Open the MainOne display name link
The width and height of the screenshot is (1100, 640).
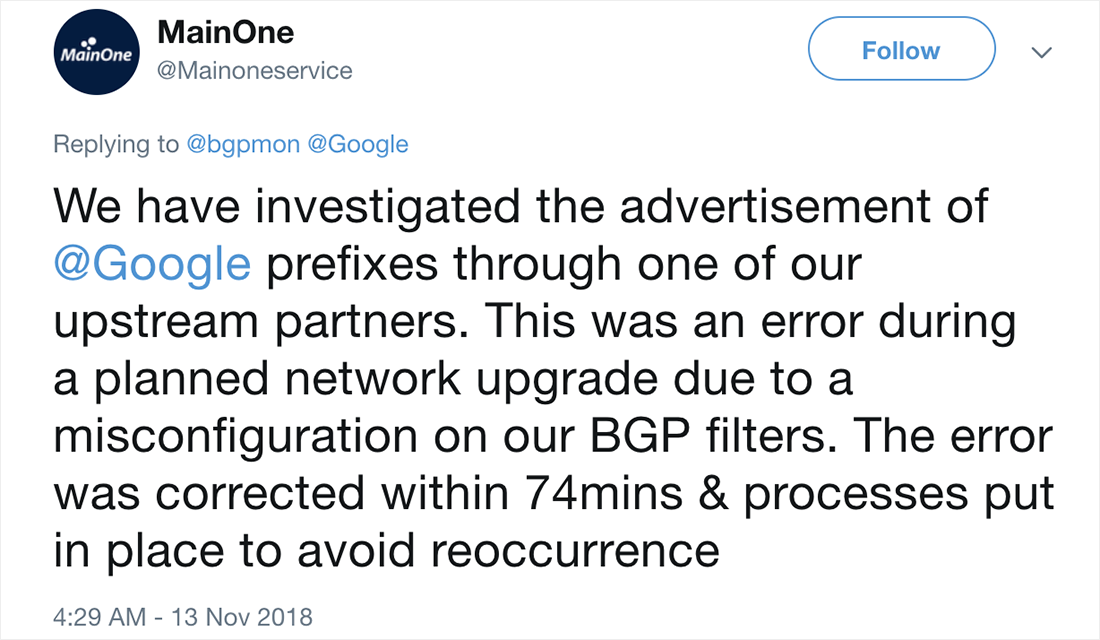pos(226,32)
